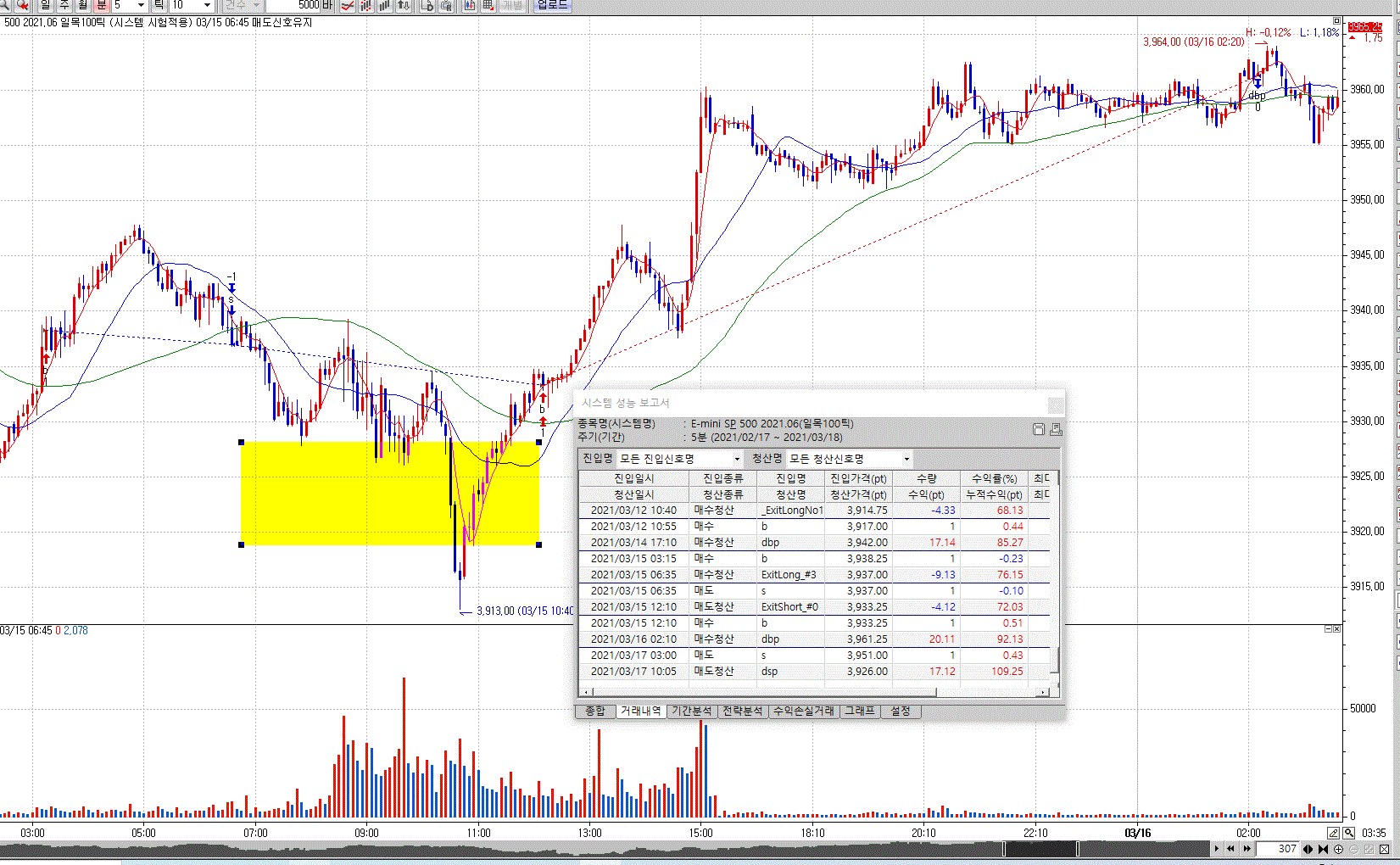1400x865 pixels.
Task: Switch to the 기간분석 tab
Action: [x=691, y=711]
